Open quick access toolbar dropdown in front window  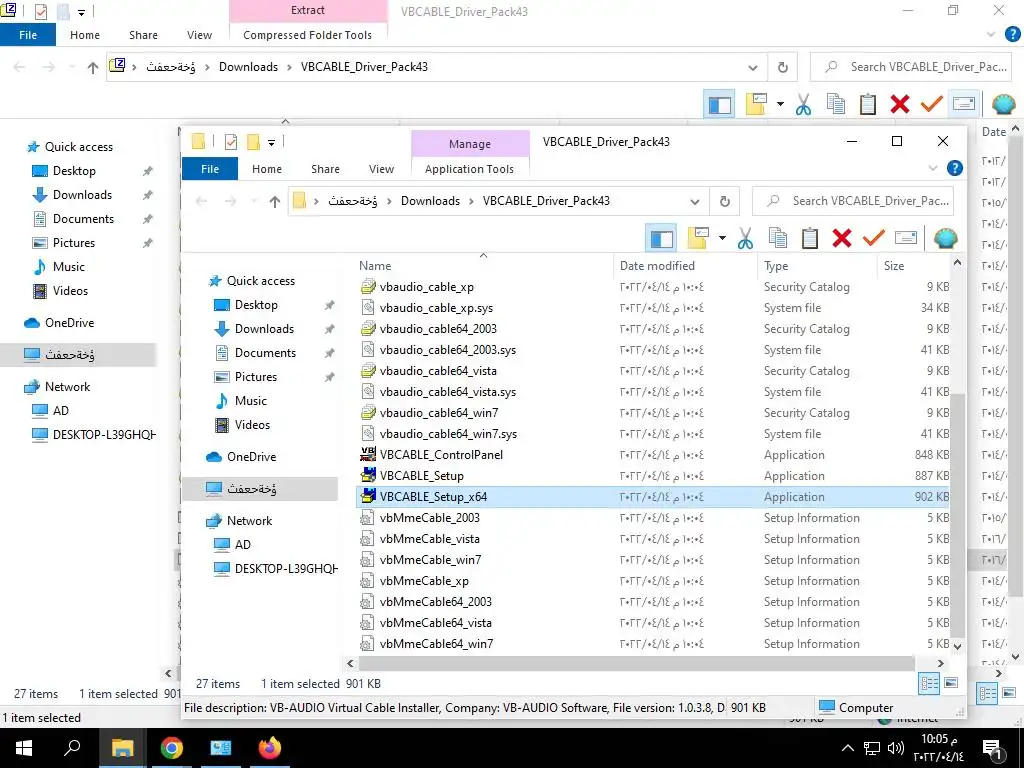pyautogui.click(x=271, y=142)
